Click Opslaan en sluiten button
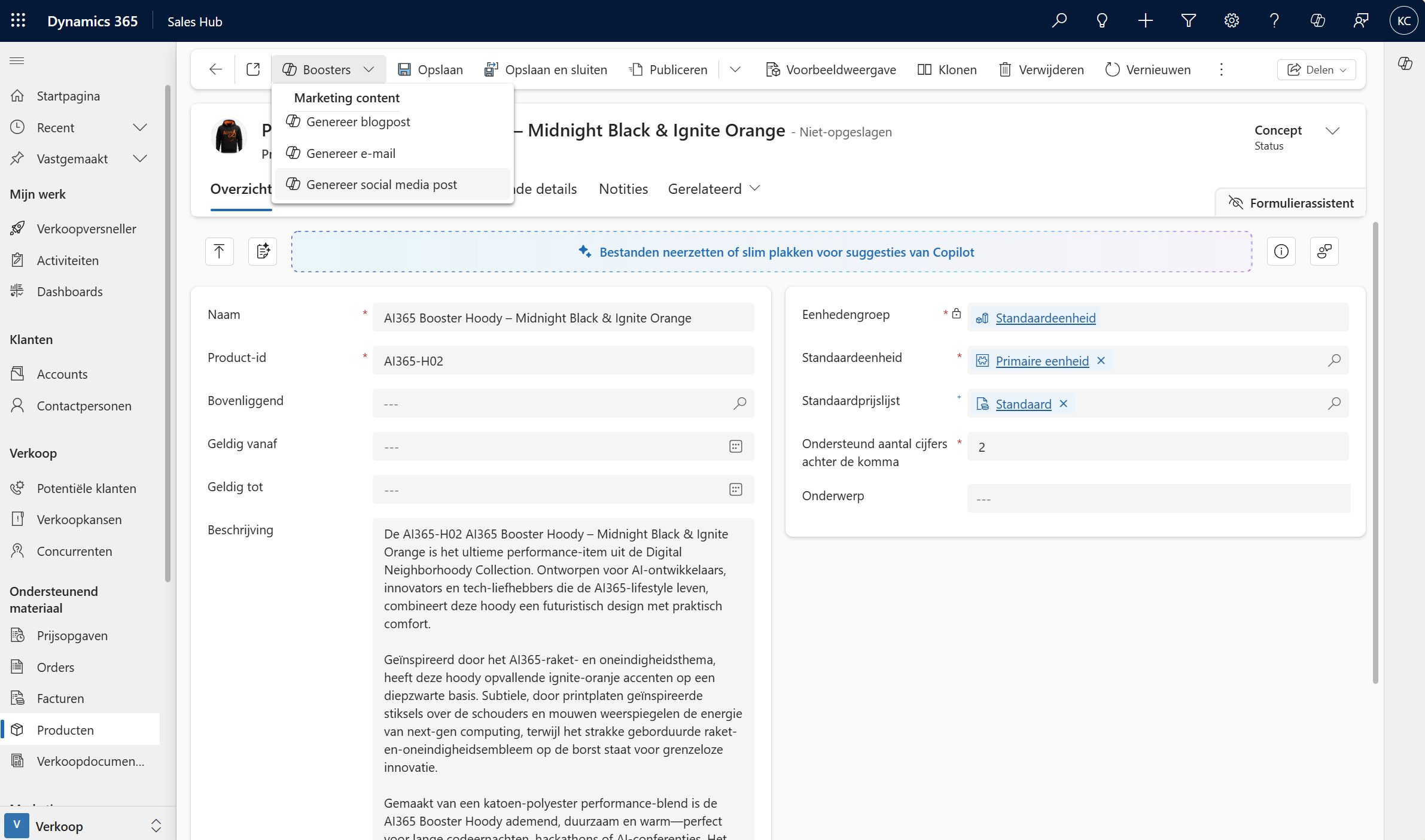The height and width of the screenshot is (840, 1425). pyautogui.click(x=546, y=69)
